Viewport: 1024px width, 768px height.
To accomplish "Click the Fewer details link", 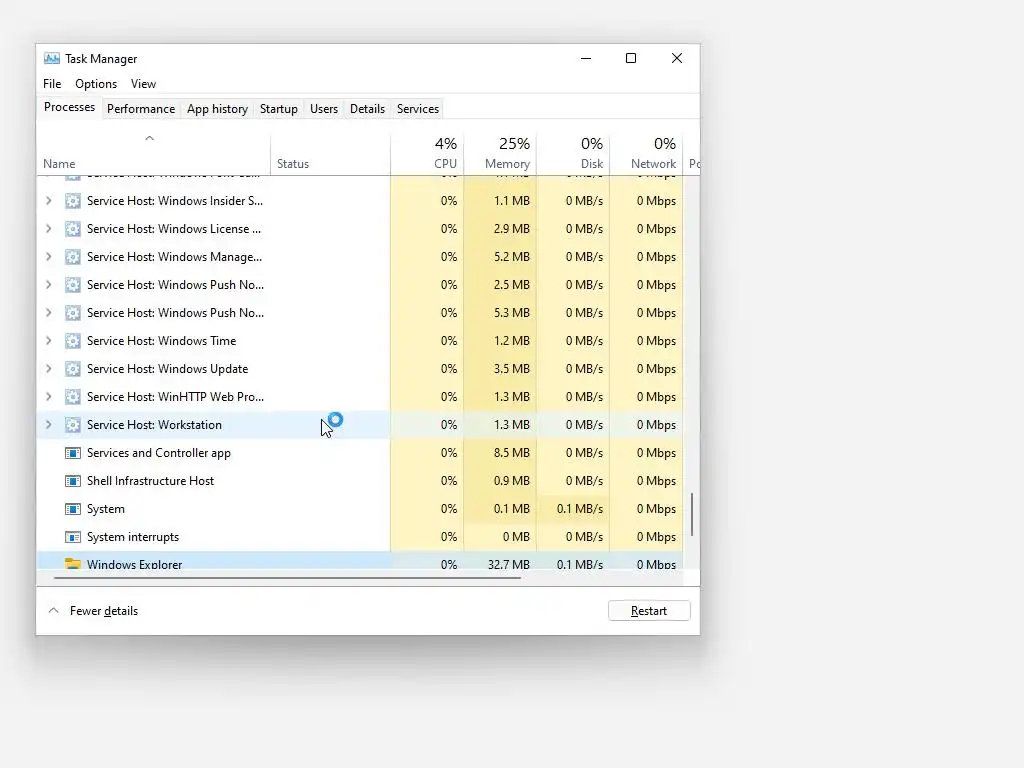I will pos(104,611).
